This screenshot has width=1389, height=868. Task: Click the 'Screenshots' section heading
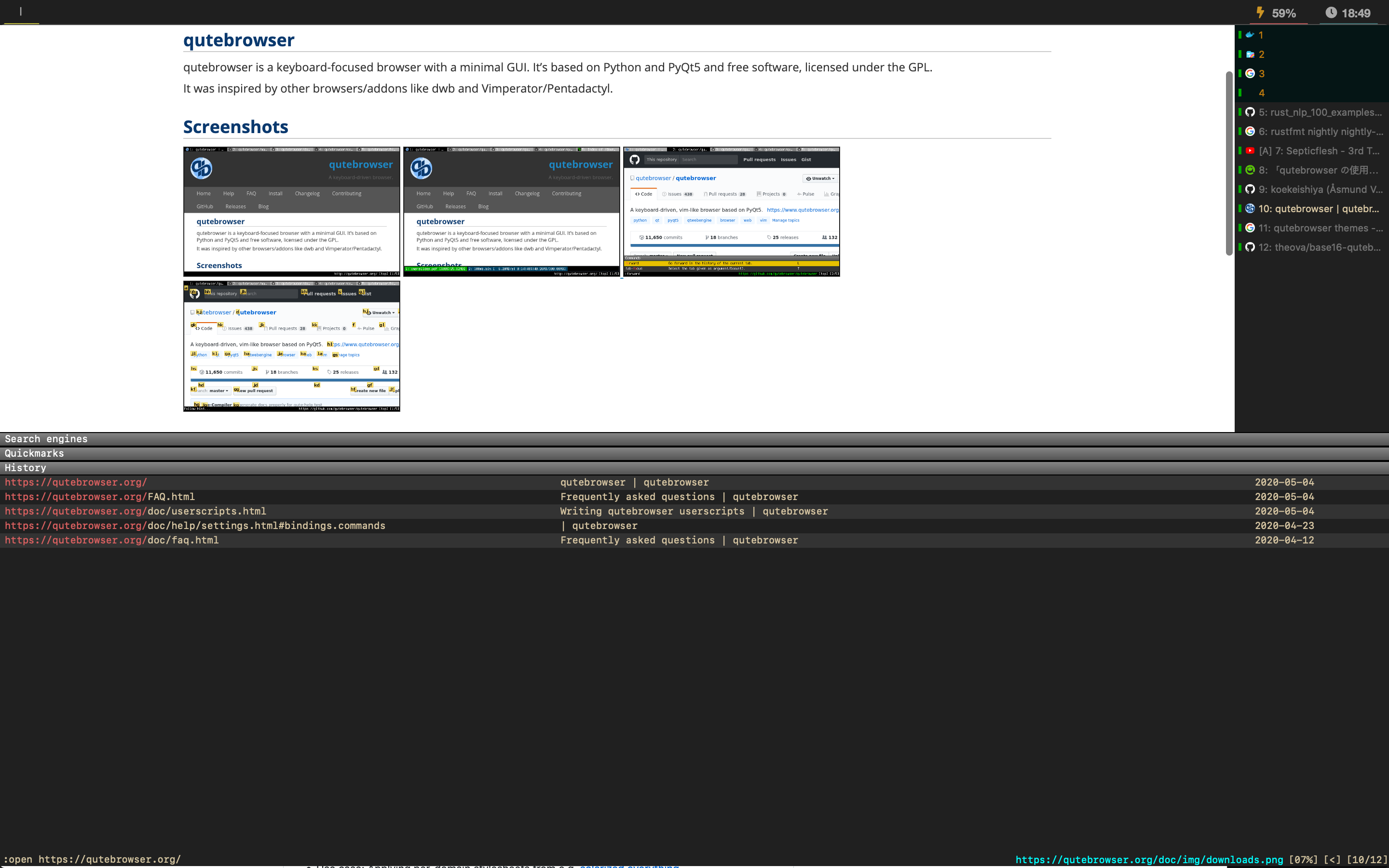coord(236,127)
